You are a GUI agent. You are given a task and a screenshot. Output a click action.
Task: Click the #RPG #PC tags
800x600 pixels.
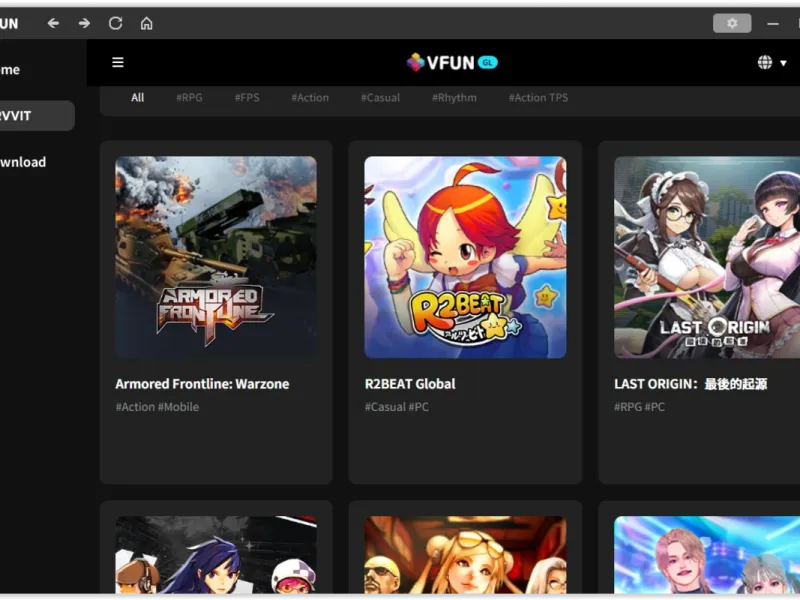pos(639,407)
